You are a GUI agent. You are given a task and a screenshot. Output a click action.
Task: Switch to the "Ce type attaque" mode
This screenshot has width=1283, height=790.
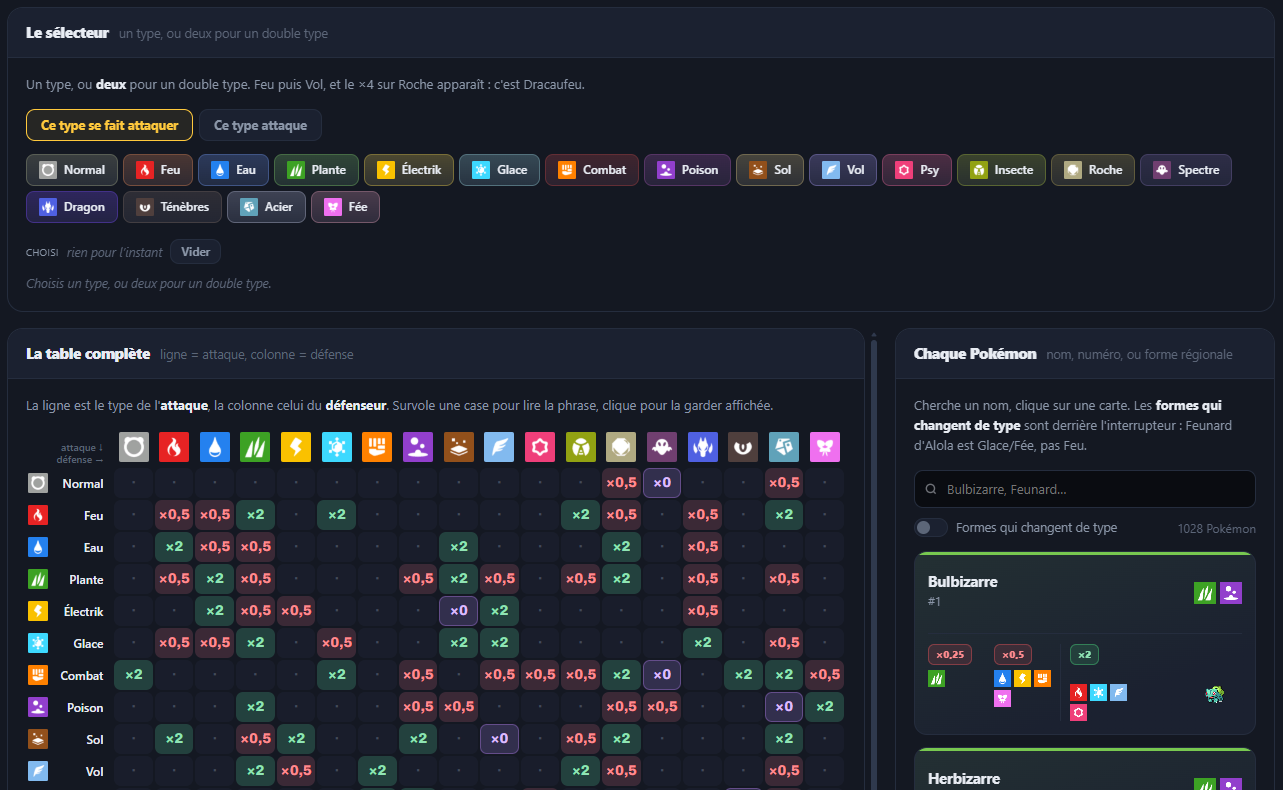(x=261, y=125)
